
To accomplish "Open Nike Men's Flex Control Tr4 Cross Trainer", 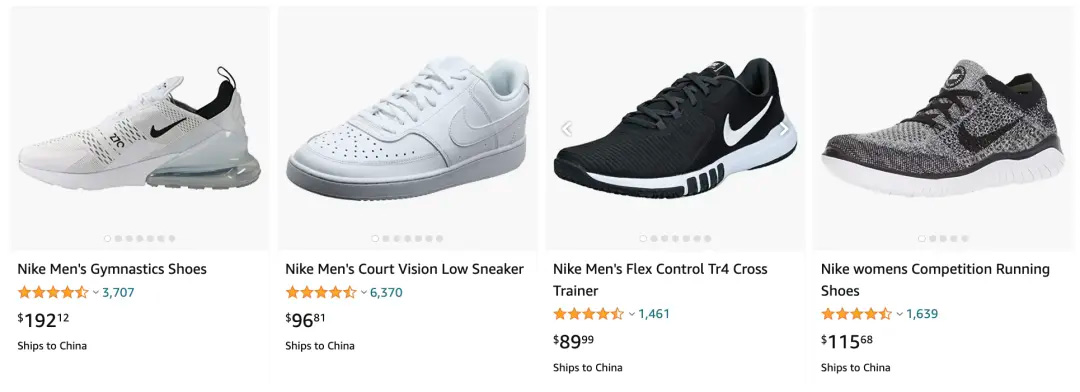I will [660, 279].
